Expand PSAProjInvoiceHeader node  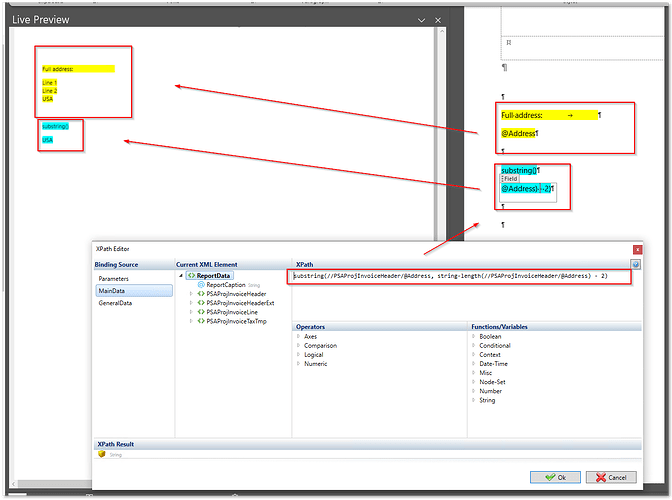[191, 294]
